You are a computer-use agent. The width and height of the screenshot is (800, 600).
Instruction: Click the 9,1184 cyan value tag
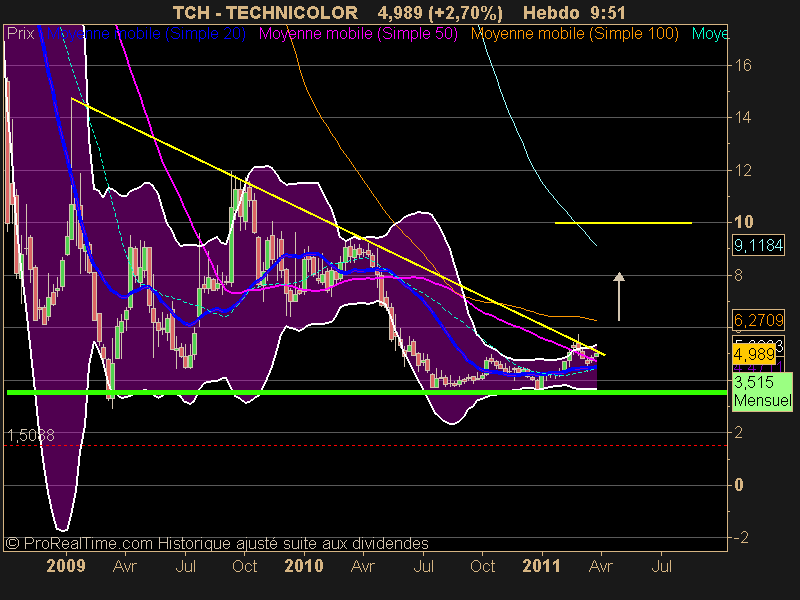(x=758, y=245)
